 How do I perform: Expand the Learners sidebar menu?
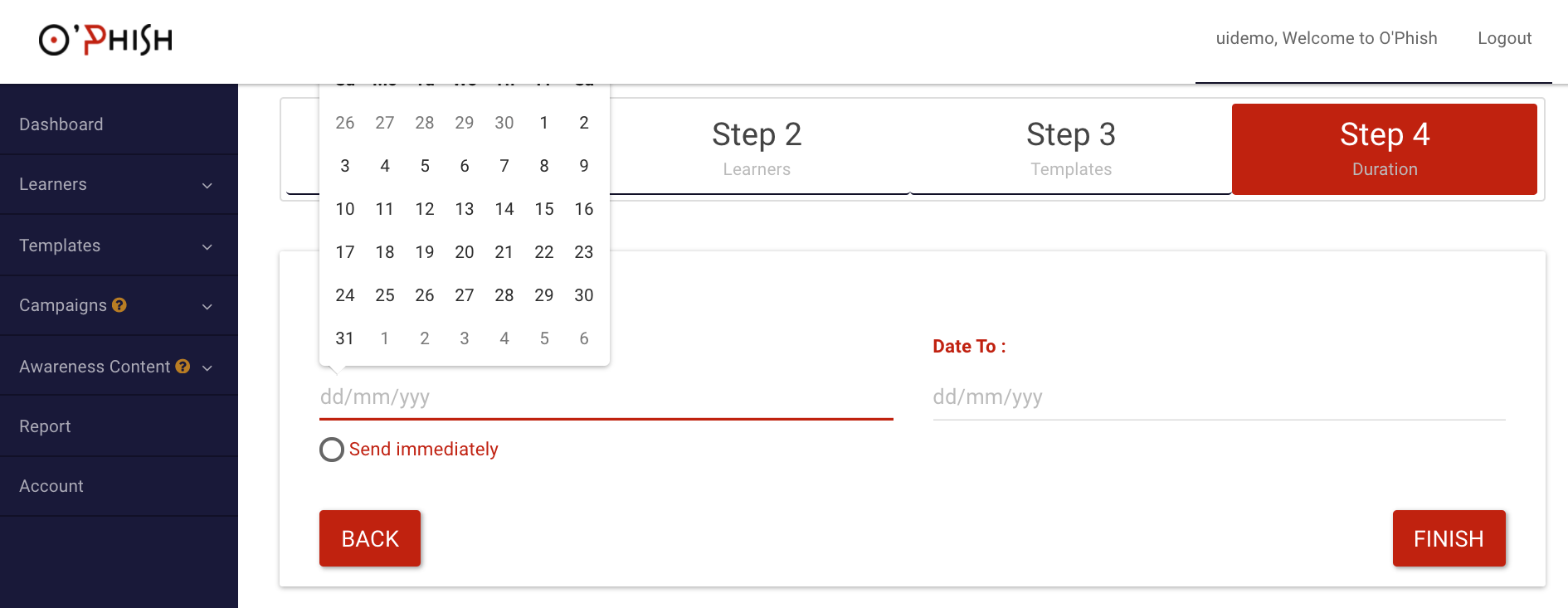pyautogui.click(x=207, y=185)
